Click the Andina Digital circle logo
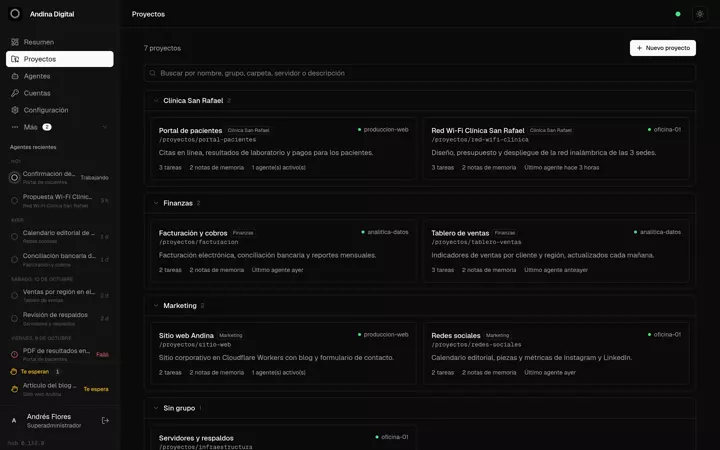The image size is (720, 450). (x=15, y=14)
